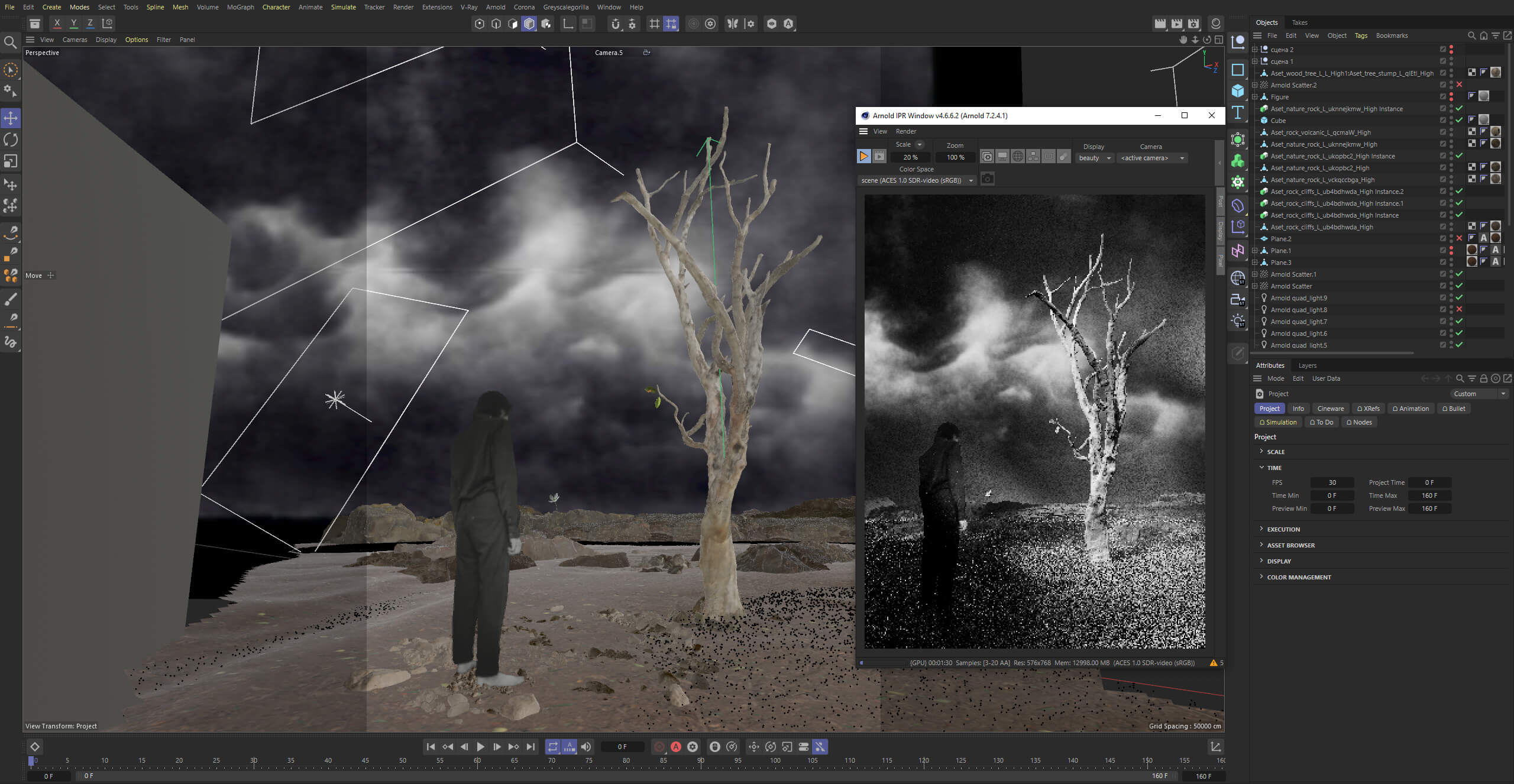Open the MoGraph menu
The height and width of the screenshot is (784, 1514).
(x=240, y=7)
